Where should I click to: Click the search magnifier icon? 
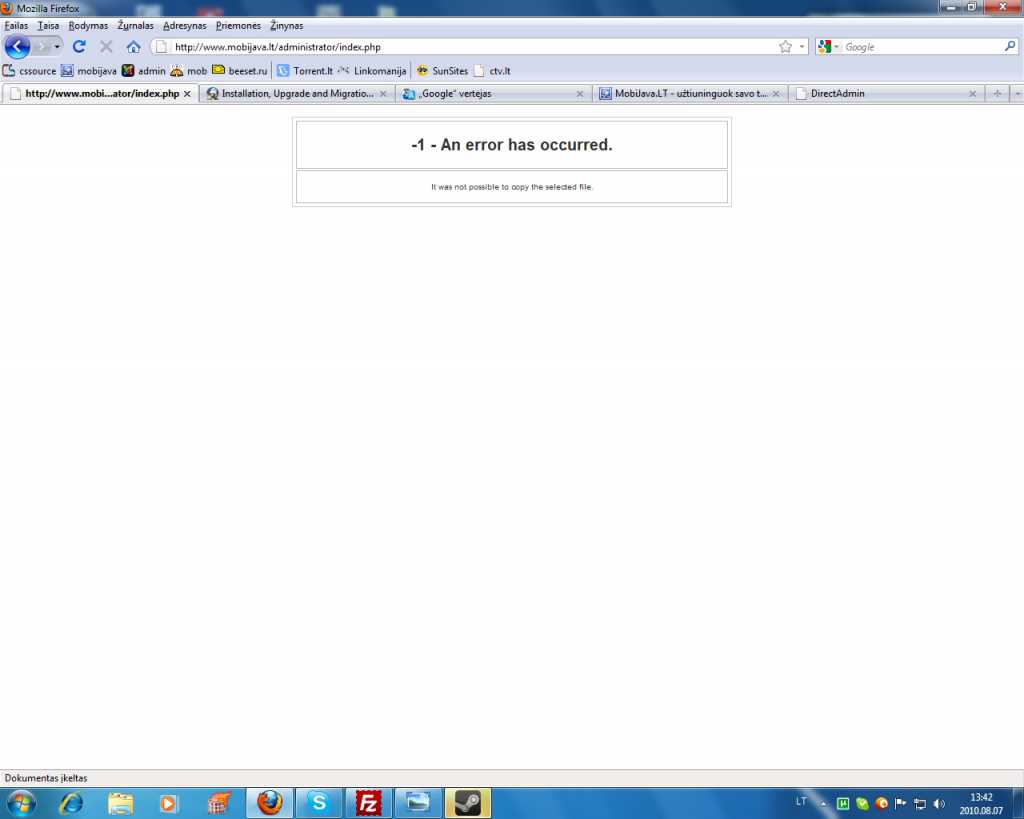point(1010,46)
